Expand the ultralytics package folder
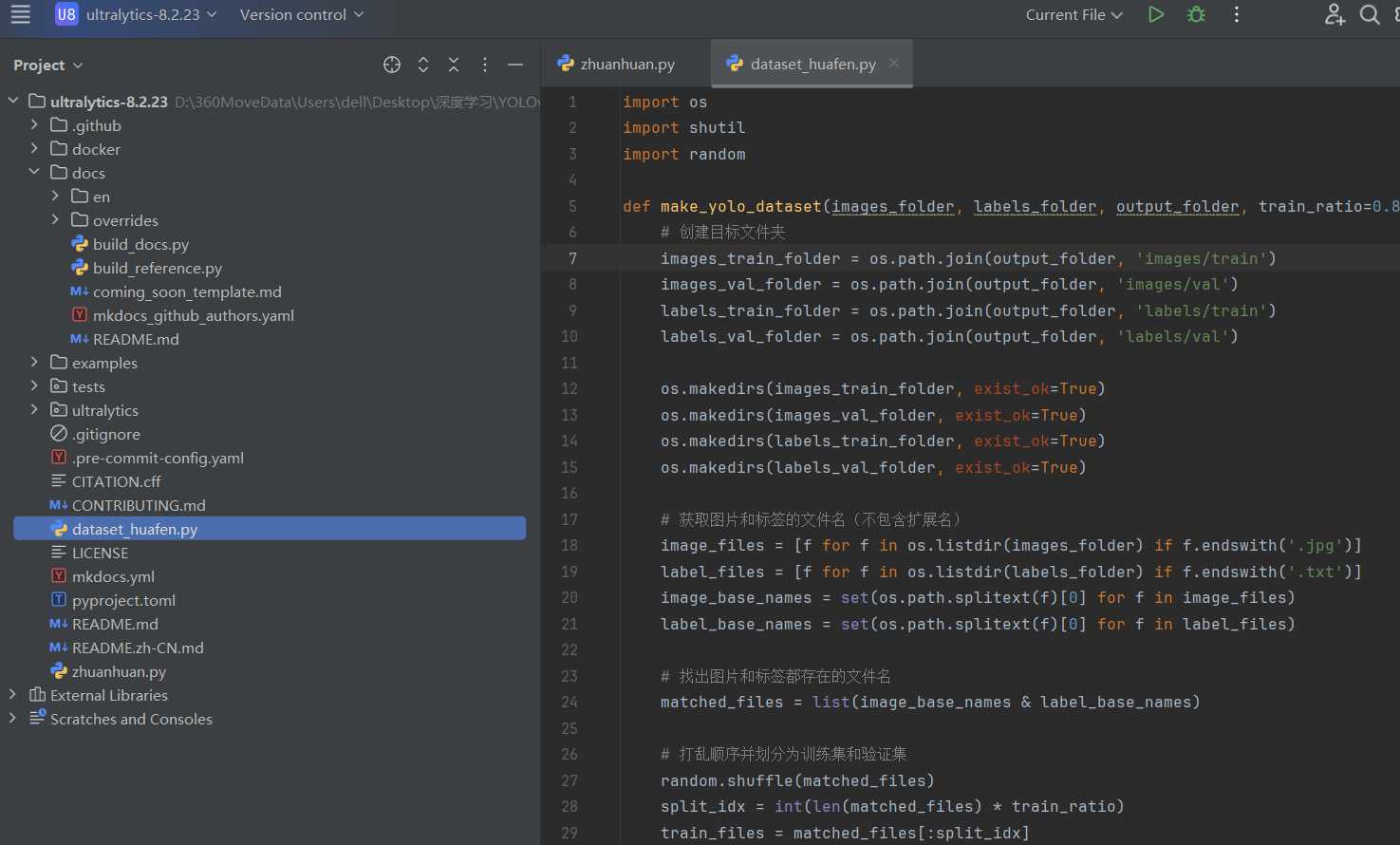This screenshot has width=1400, height=845. pyautogui.click(x=34, y=409)
